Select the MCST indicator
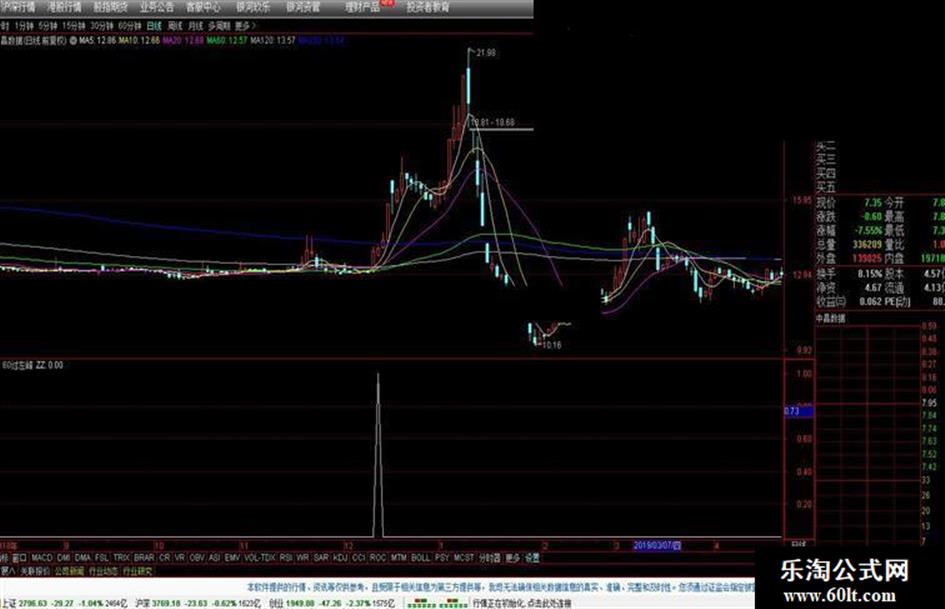Screen dimensions: 945x609 click(463, 558)
